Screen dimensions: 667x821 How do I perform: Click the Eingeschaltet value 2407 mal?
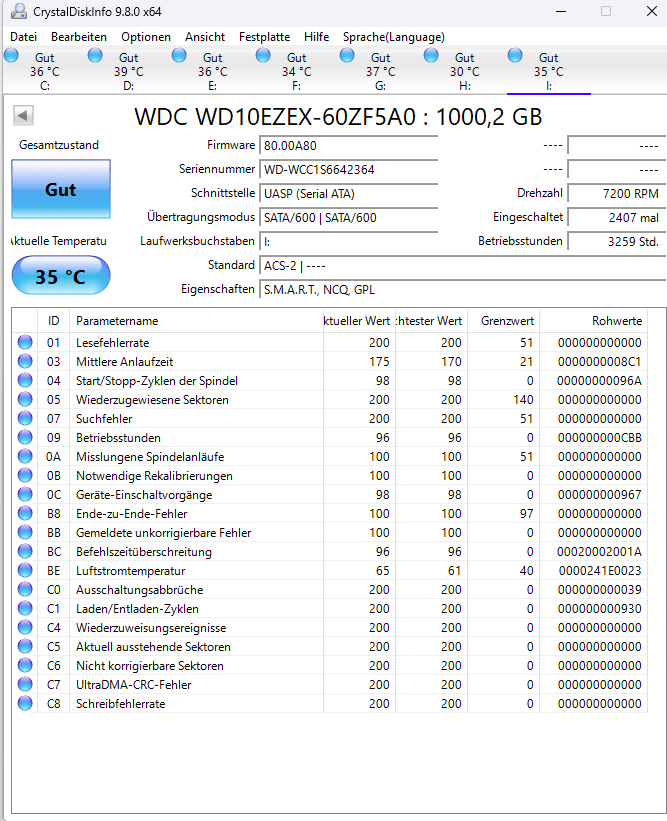(x=617, y=218)
